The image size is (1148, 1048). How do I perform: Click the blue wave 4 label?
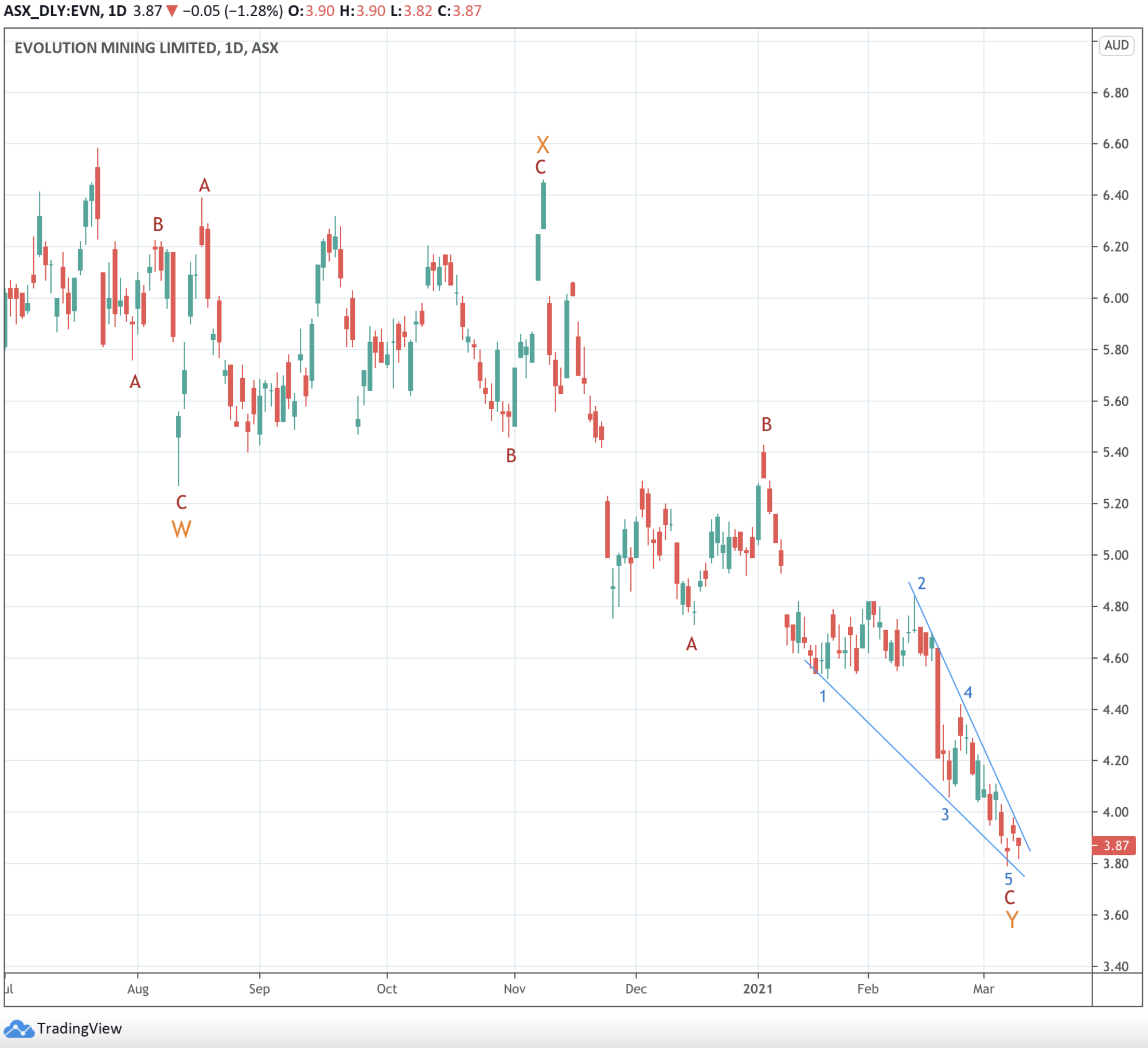(968, 692)
